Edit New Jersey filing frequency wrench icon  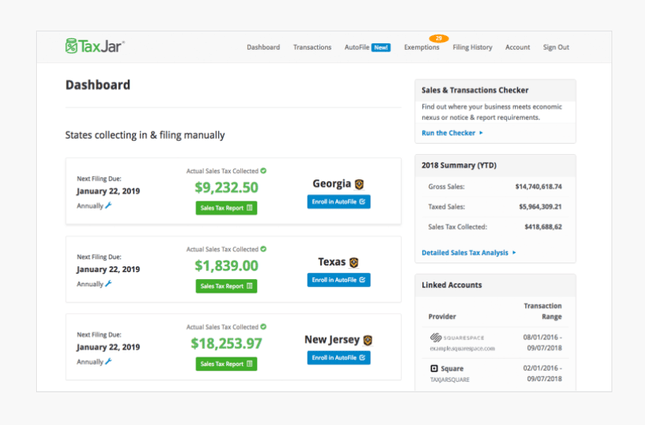[109, 361]
